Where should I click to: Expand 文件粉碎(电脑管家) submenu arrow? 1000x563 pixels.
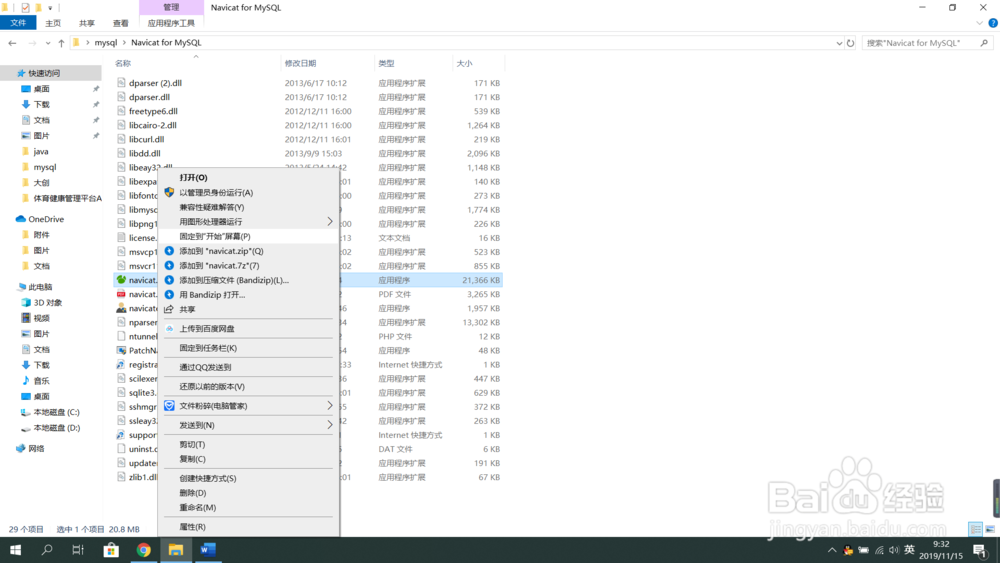pyautogui.click(x=330, y=406)
